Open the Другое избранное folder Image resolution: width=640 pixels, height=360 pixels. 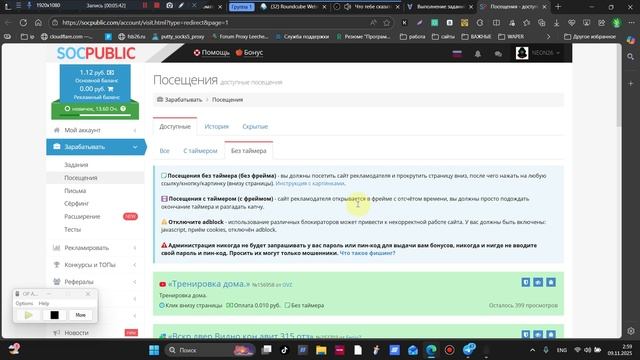(590, 37)
